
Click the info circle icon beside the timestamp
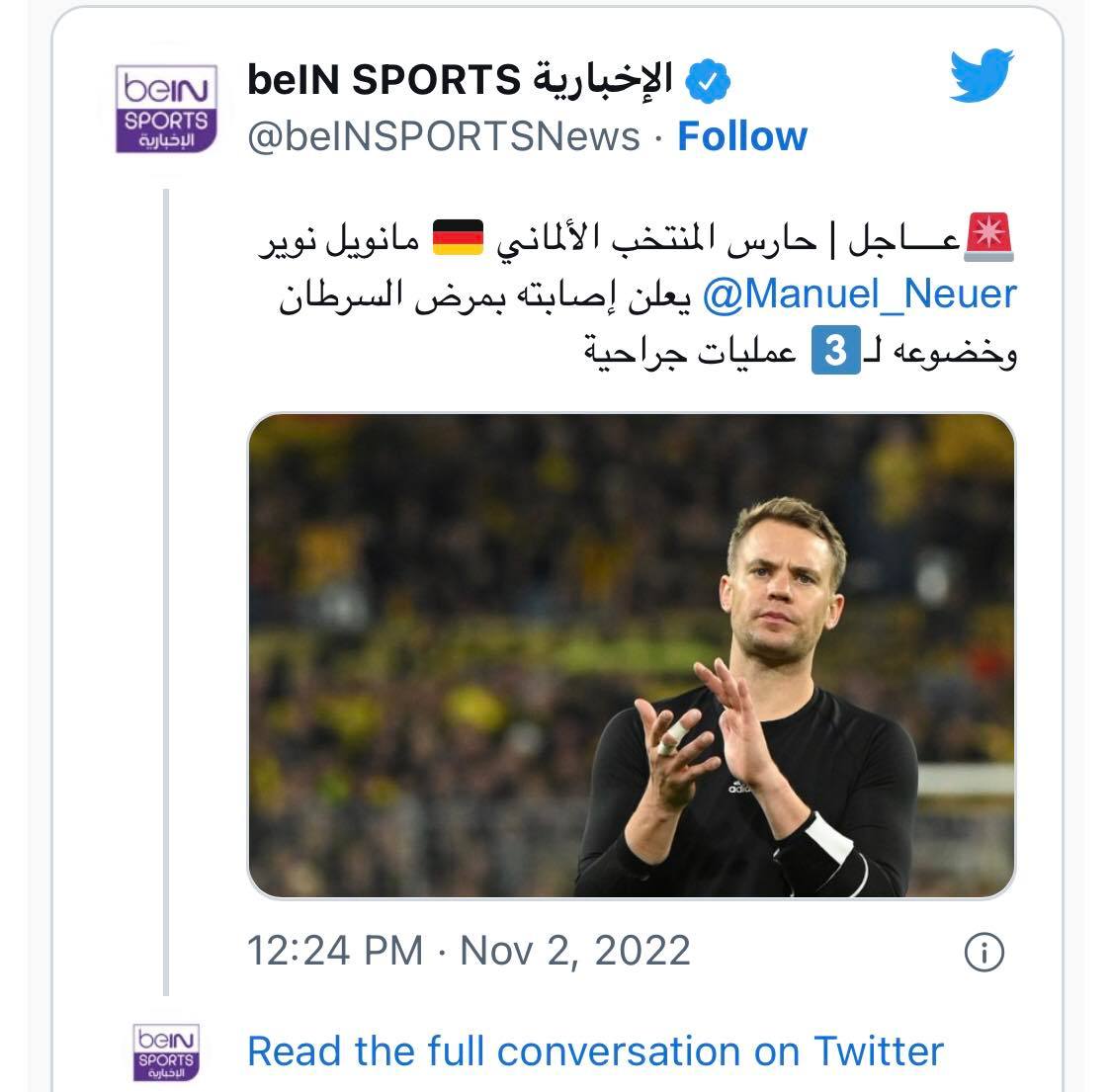pos(983,952)
